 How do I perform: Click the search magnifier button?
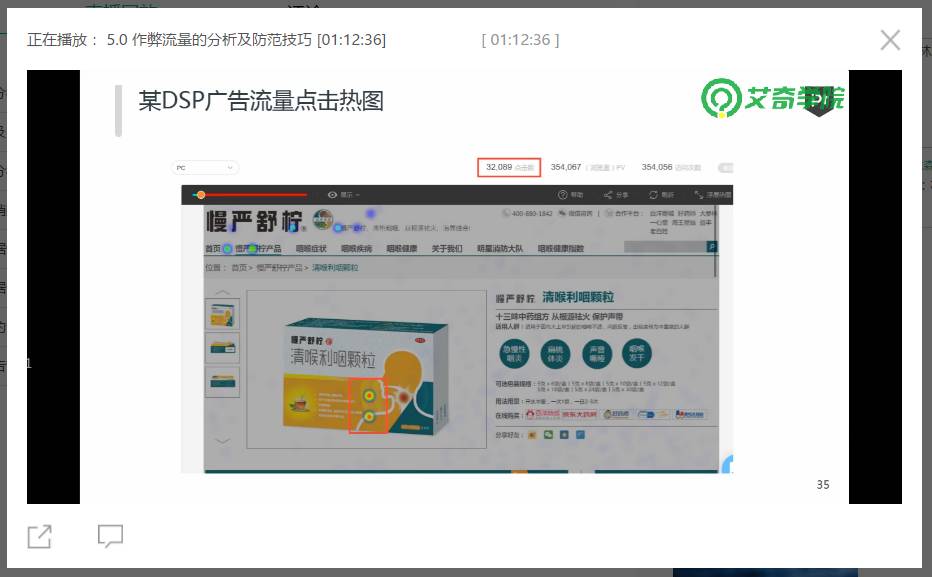[712, 247]
